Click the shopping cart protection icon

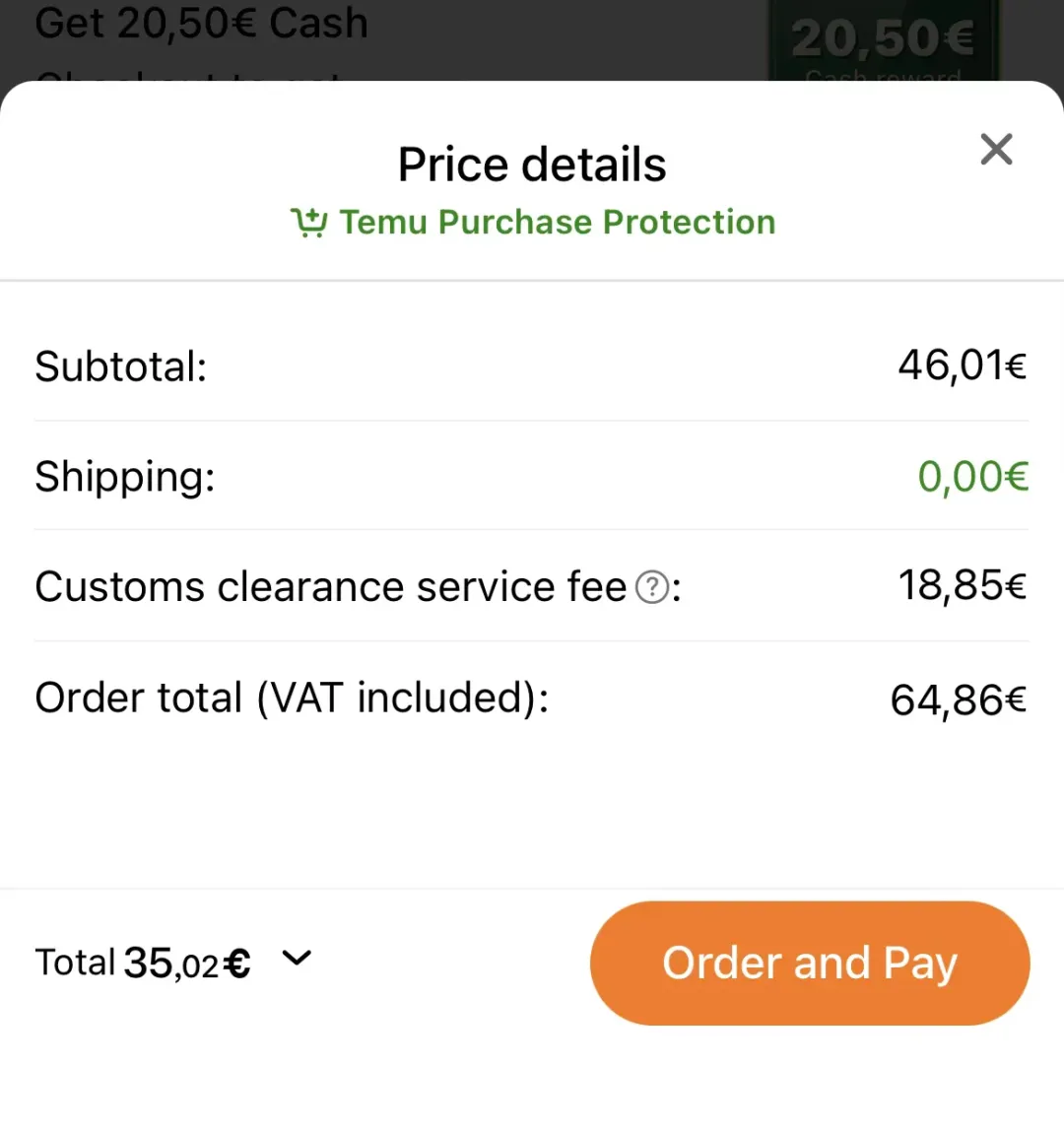309,223
